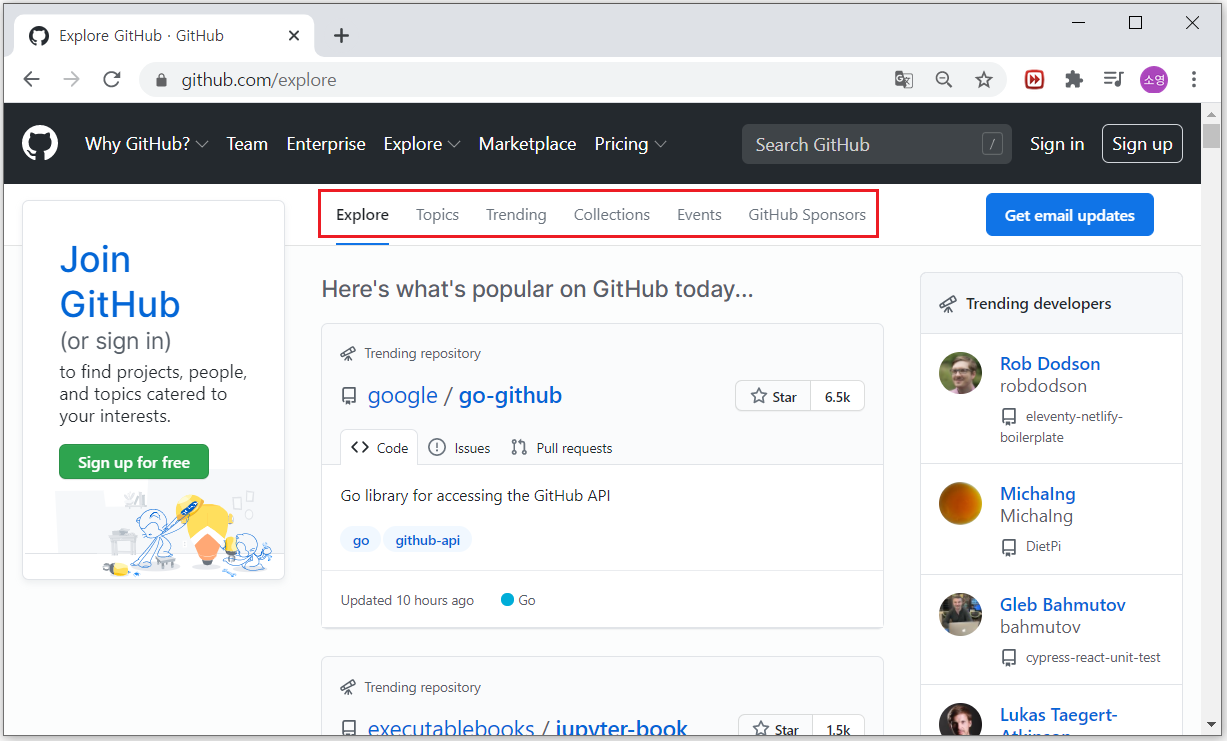Star the executablebooks/jupyter-book repository
This screenshot has width=1227, height=741.
click(x=776, y=729)
